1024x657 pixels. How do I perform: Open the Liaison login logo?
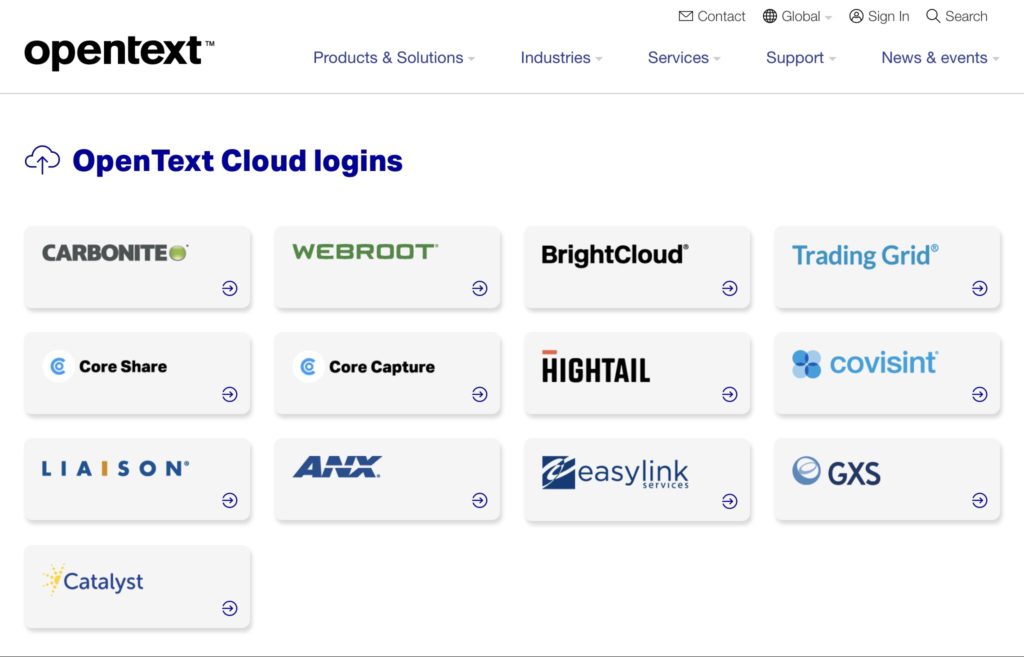click(116, 468)
